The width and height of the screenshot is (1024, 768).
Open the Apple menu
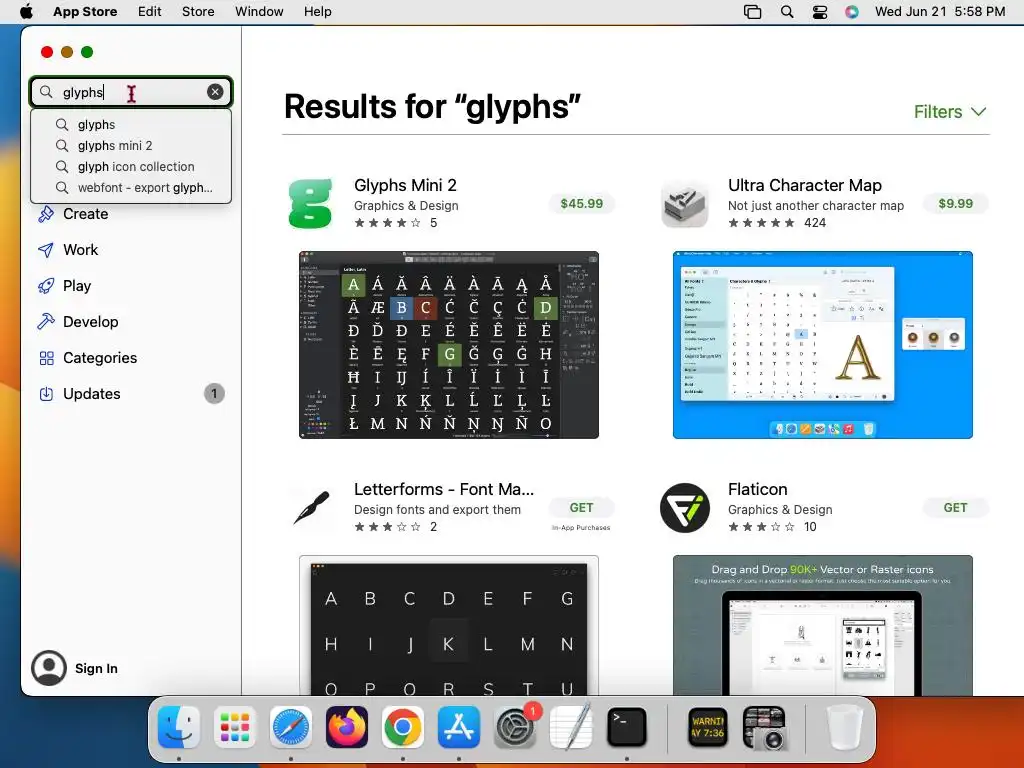[26, 12]
